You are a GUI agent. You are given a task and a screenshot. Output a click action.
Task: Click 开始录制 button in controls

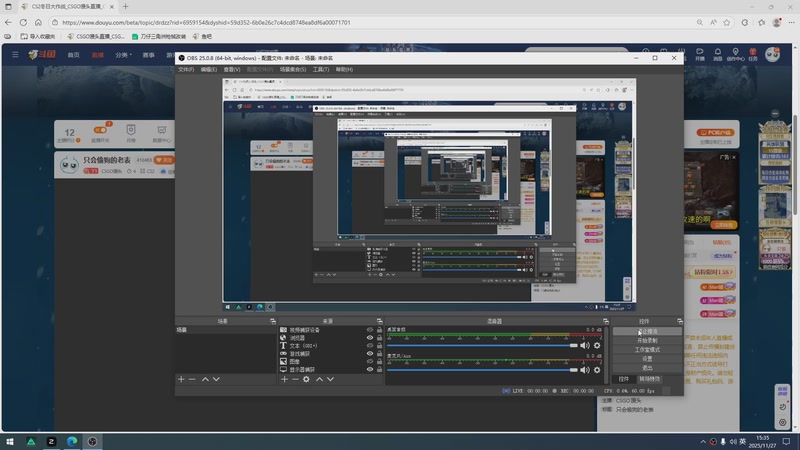coord(647,340)
